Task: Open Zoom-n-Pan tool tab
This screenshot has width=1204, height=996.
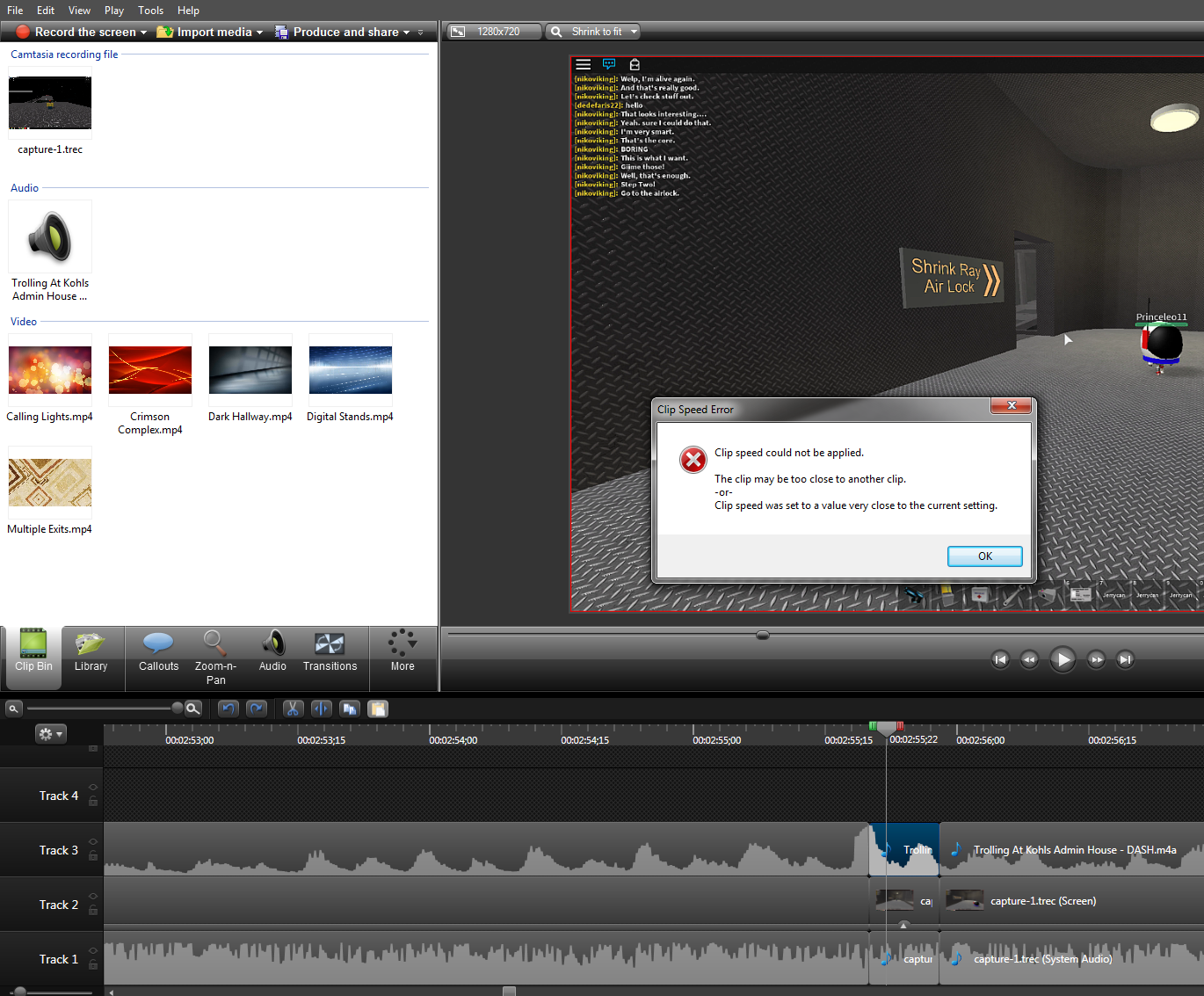Action: [216, 658]
